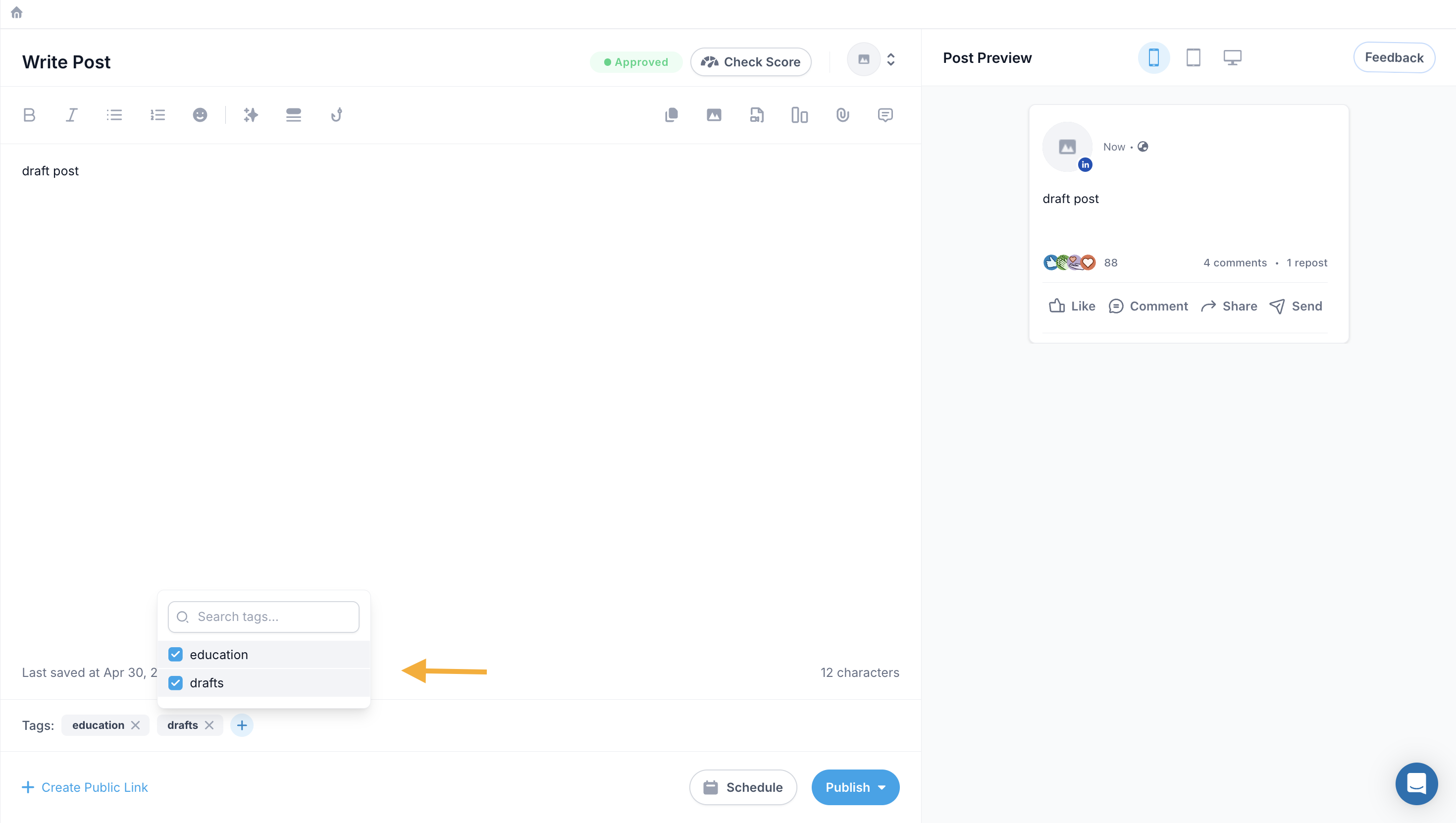Click the Schedule button
1456x823 pixels.
[x=743, y=787]
